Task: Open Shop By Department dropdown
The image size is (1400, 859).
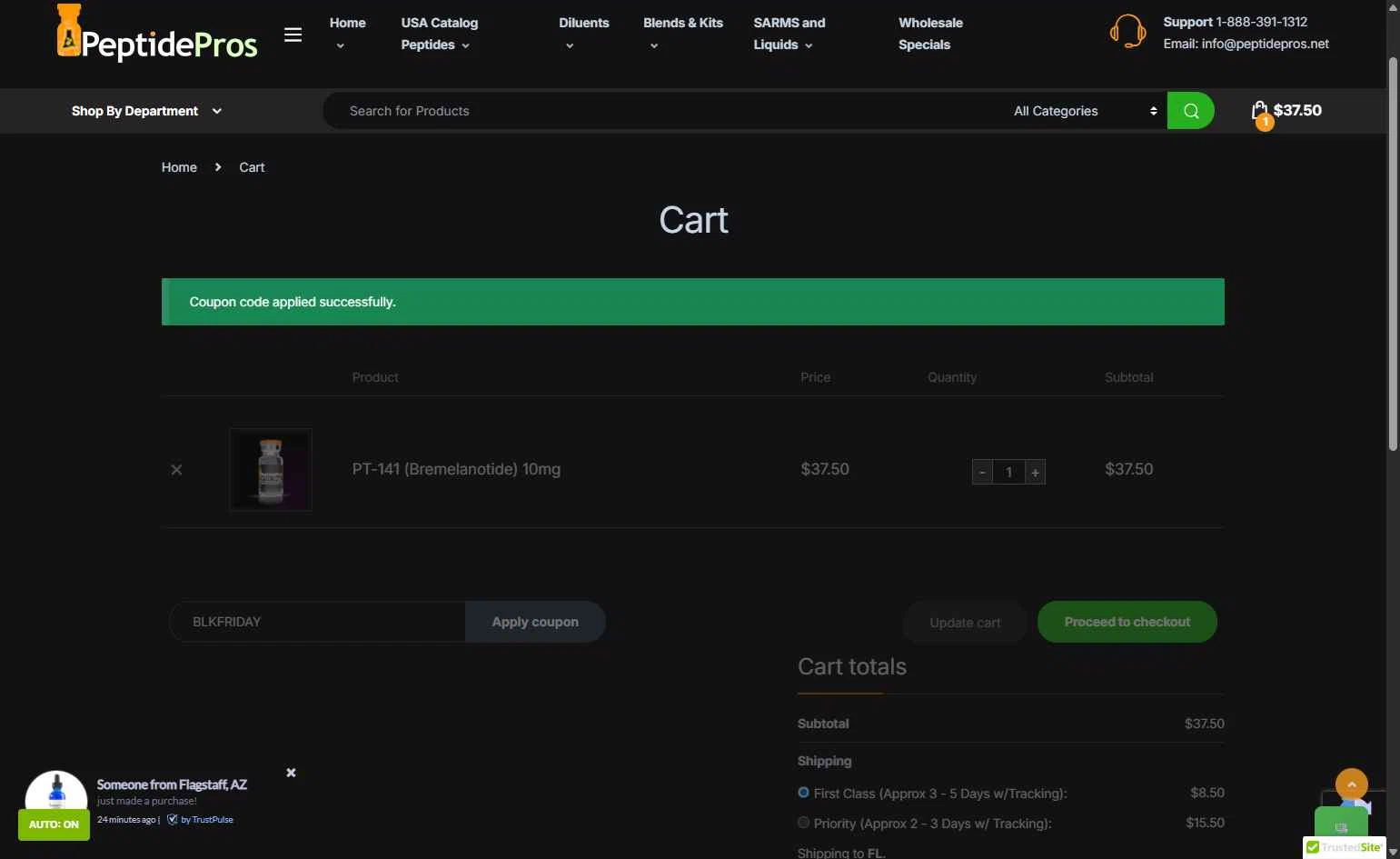Action: [146, 111]
